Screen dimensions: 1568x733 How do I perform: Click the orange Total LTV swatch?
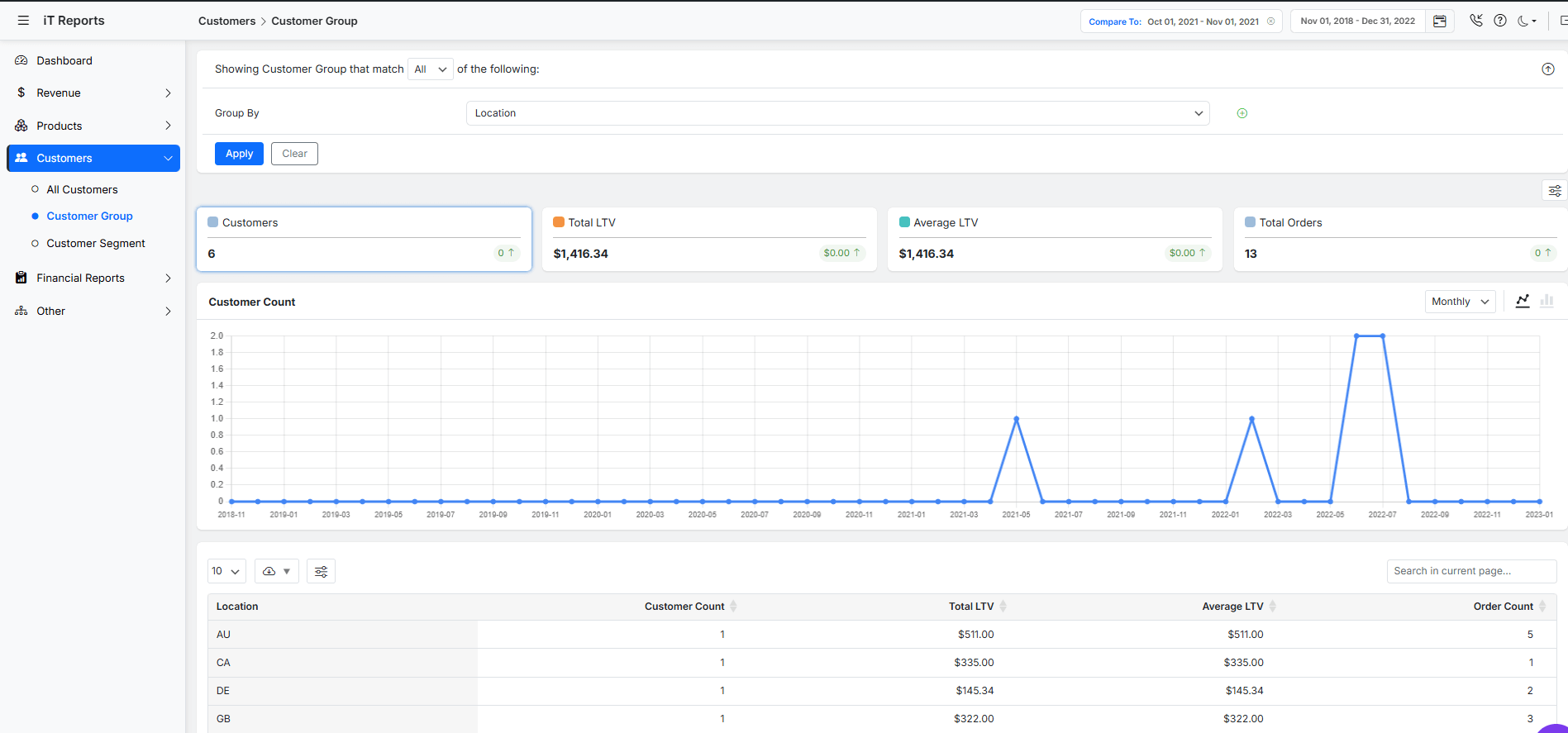pyautogui.click(x=559, y=222)
